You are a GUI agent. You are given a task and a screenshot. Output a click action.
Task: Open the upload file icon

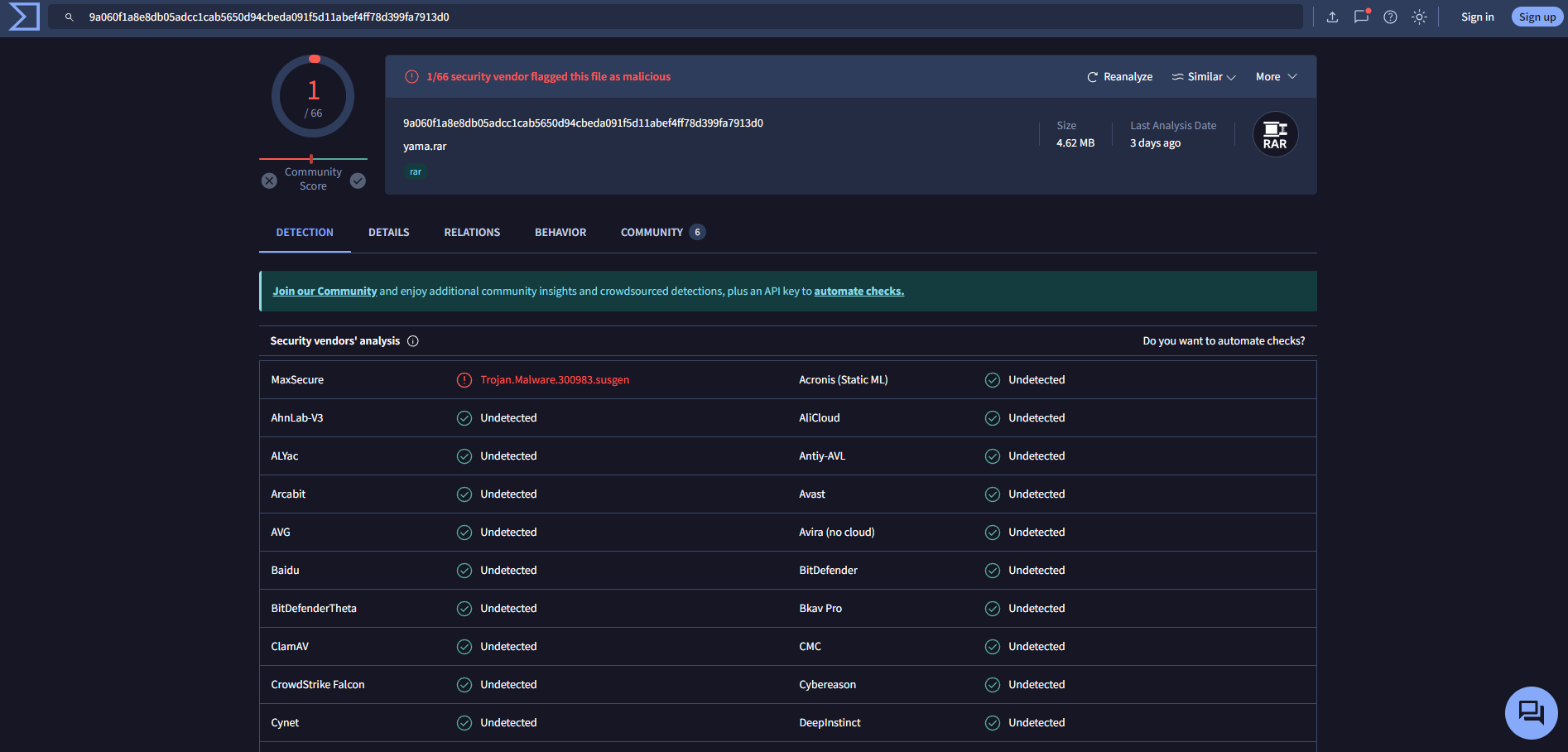pos(1332,17)
